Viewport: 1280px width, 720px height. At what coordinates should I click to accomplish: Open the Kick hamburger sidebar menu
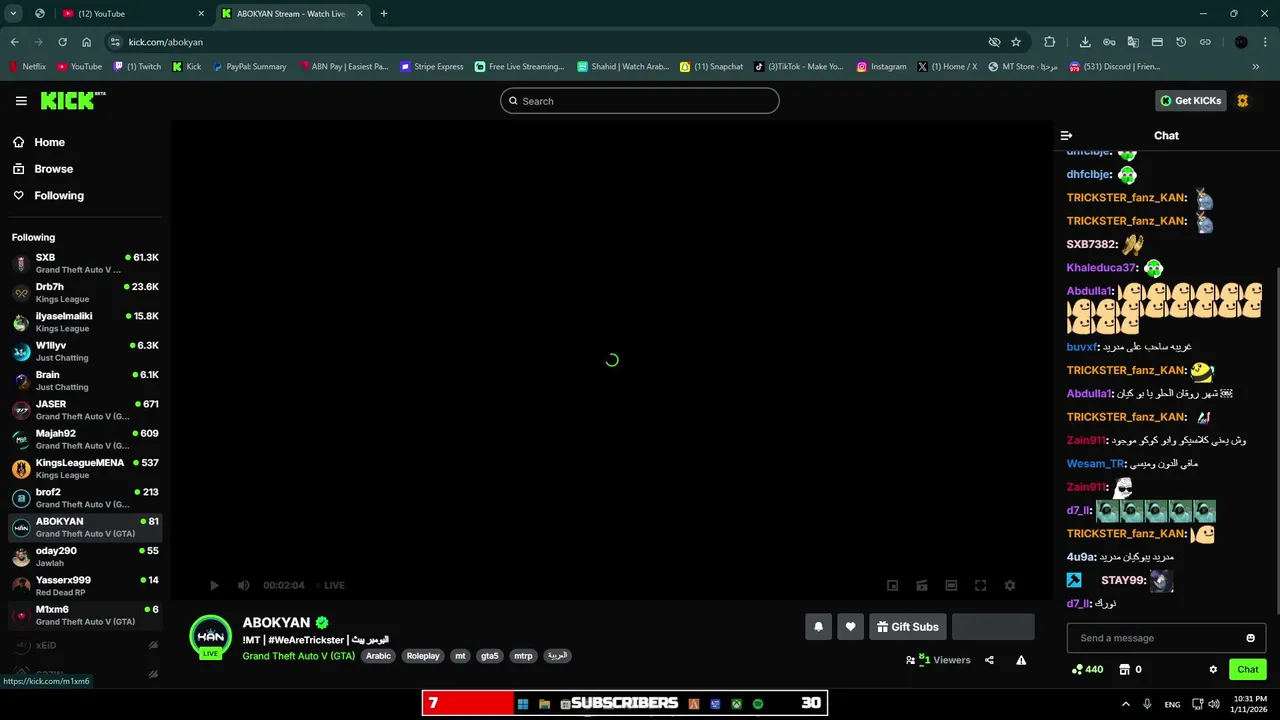(21, 101)
